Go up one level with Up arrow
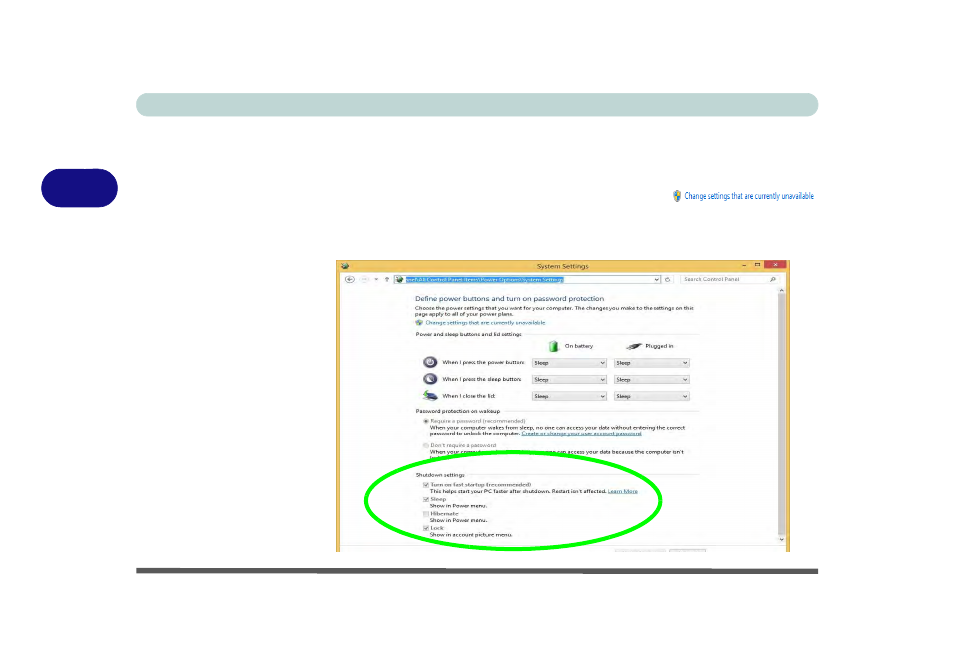Image resolution: width=954 pixels, height=672 pixels. [x=386, y=280]
